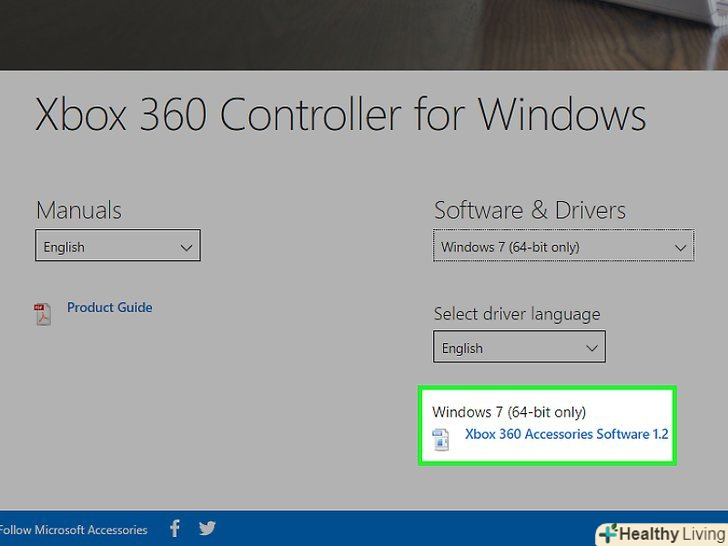Open the Software & Drivers OS dropdown
Image resolution: width=728 pixels, height=546 pixels.
tap(564, 245)
